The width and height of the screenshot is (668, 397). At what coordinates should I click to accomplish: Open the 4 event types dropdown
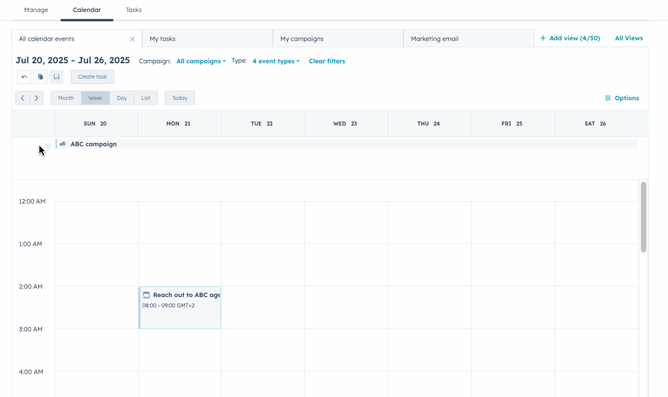pos(276,61)
